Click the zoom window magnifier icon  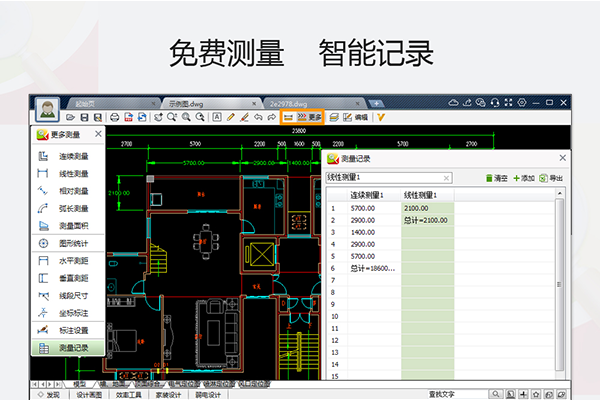coord(172,117)
